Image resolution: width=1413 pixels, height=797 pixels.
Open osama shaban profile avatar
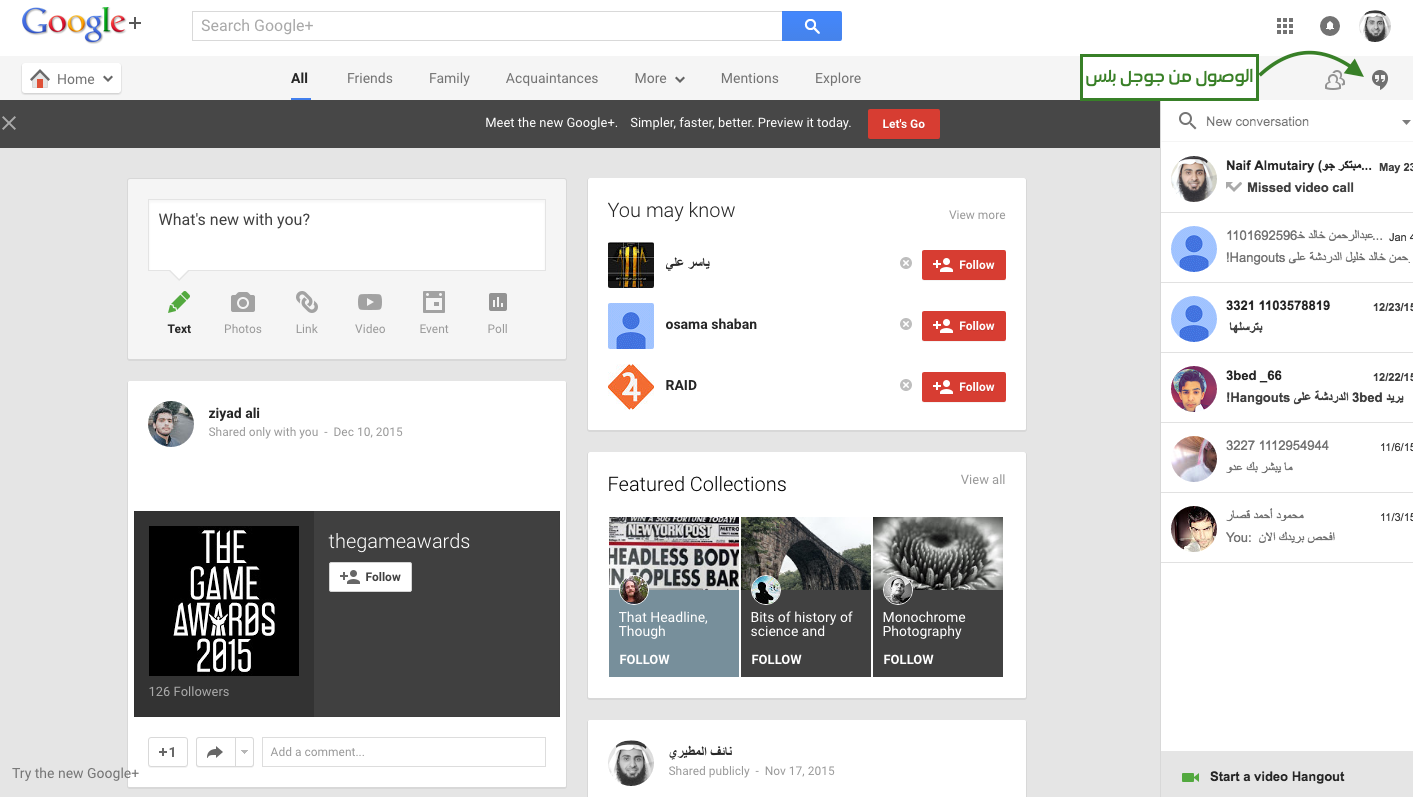(x=631, y=326)
